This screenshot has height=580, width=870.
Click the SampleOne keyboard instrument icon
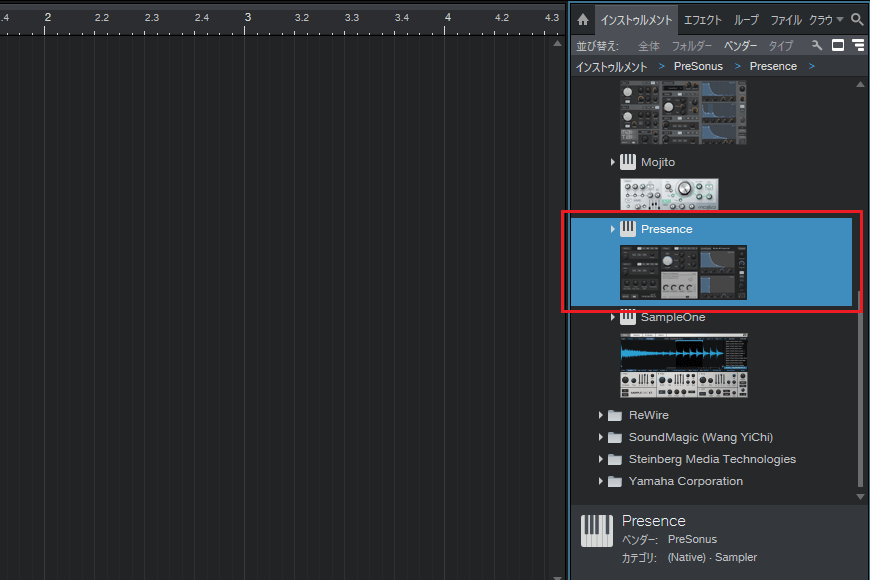(628, 317)
